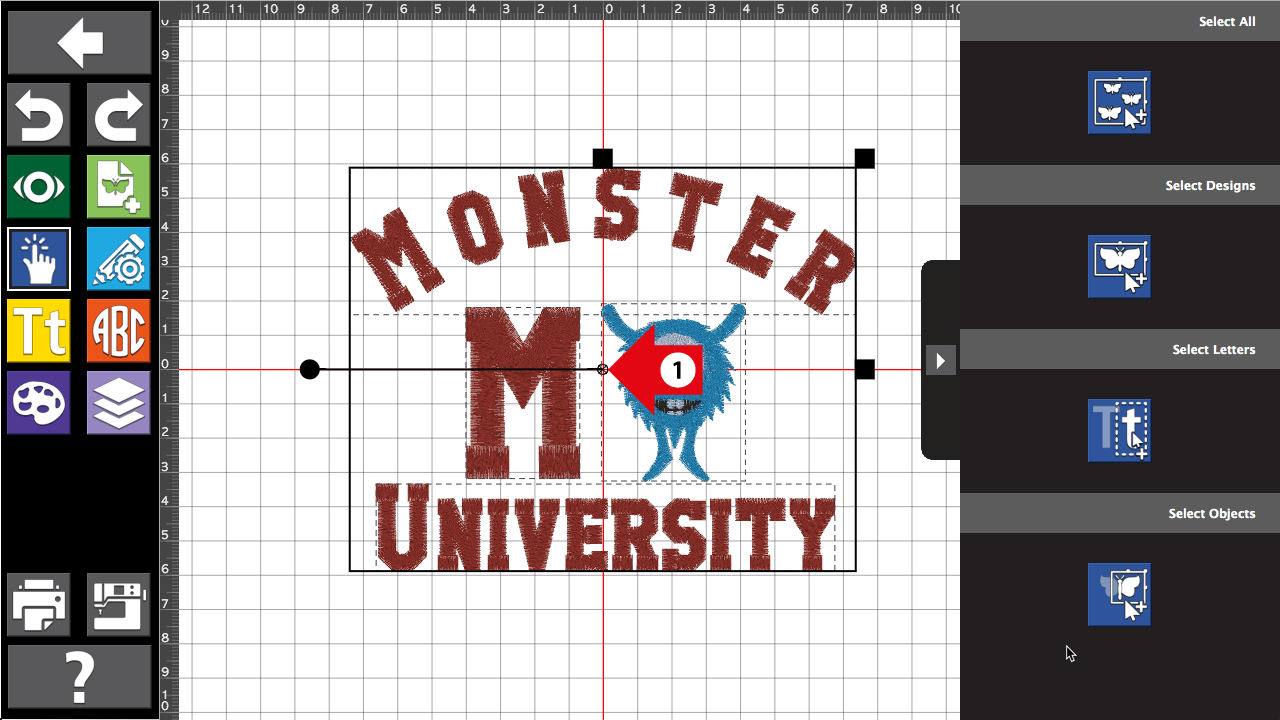
Task: Open the Tt lettering tool
Action: pyautogui.click(x=39, y=331)
